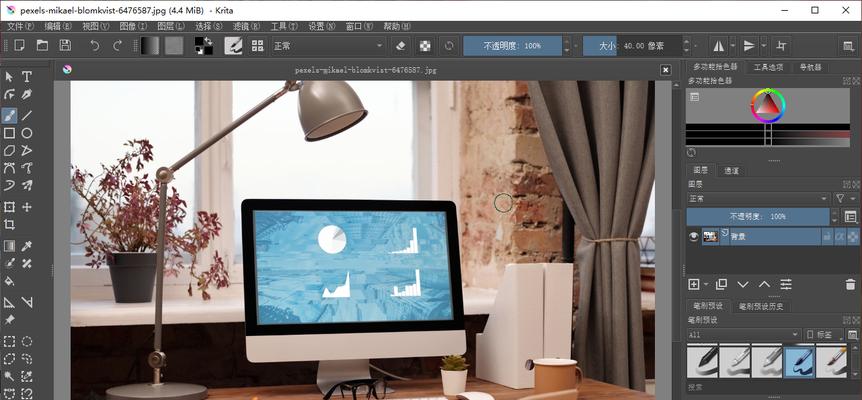Toggle eraser mode
862x400 pixels.
click(x=400, y=46)
